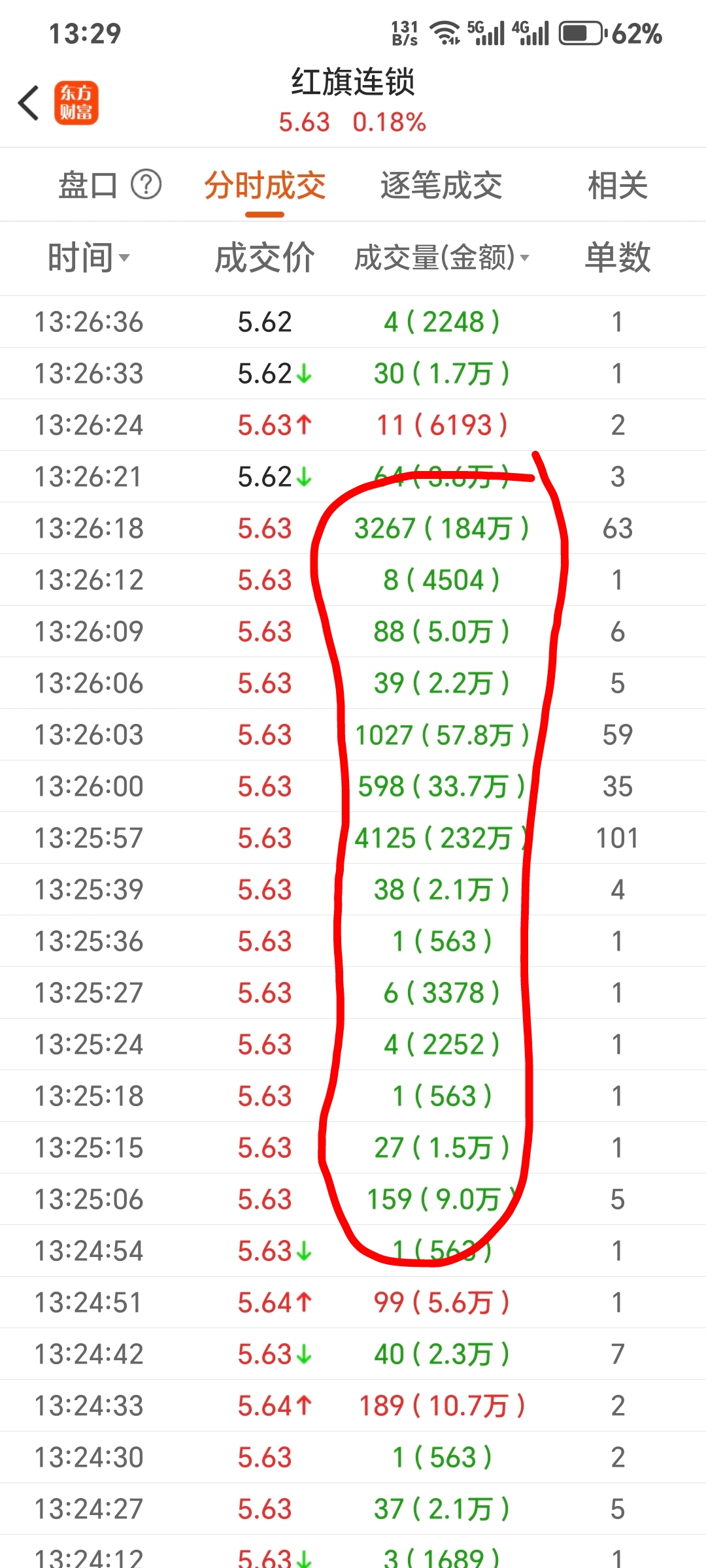Open the 逐笔成交 tab
Viewport: 706px width, 1568px height.
(441, 186)
